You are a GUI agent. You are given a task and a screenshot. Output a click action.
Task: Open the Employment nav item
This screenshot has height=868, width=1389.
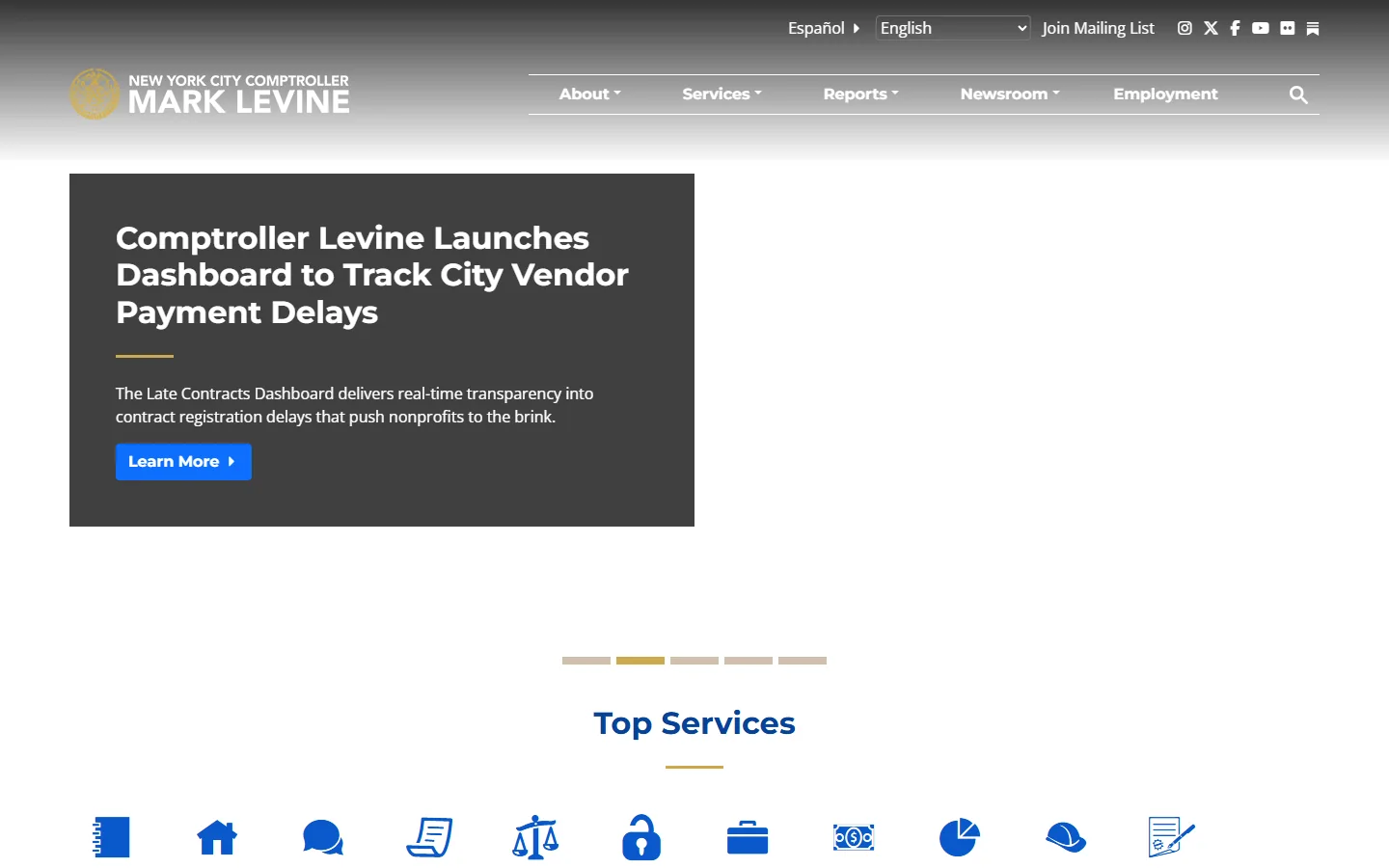click(1165, 95)
